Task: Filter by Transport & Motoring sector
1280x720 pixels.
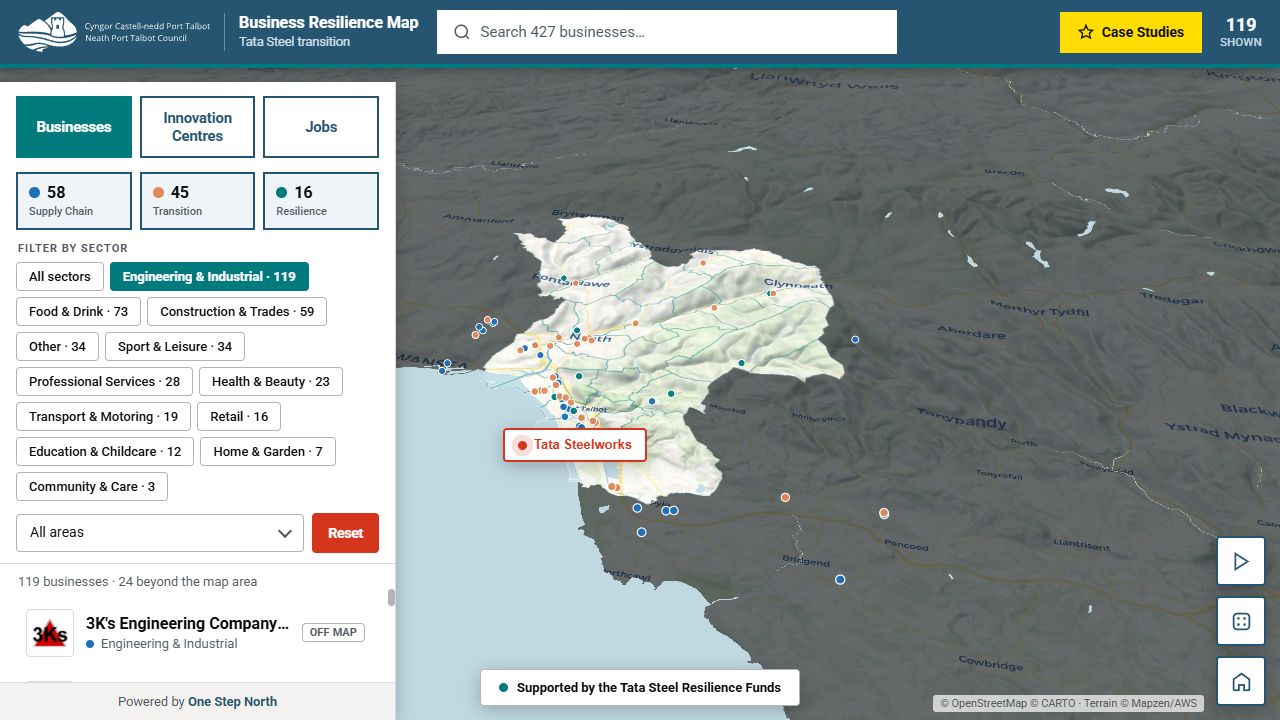Action: (x=104, y=417)
